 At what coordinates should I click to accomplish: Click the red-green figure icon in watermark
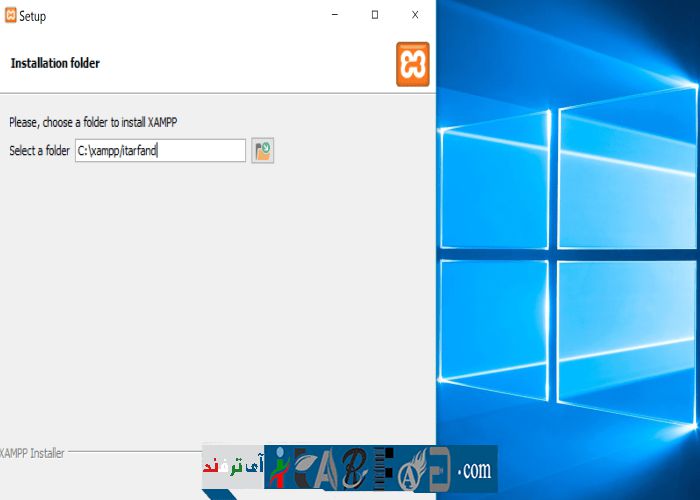coord(278,468)
